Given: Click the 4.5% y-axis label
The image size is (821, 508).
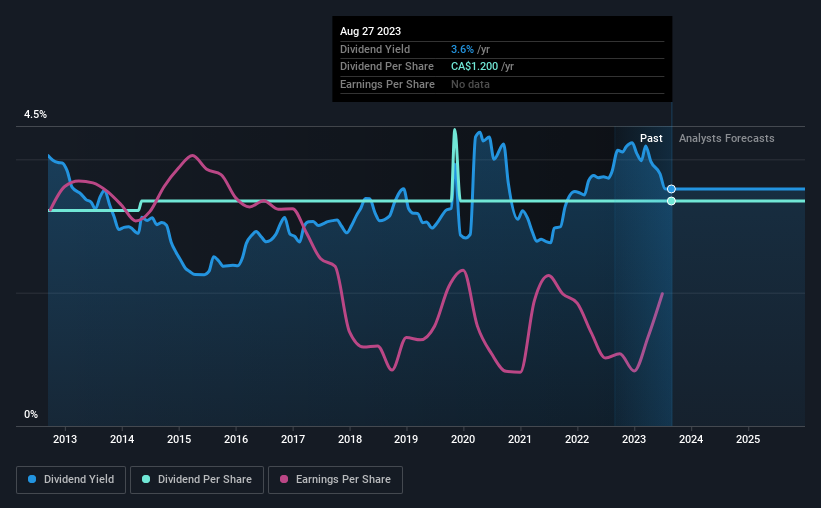Looking at the screenshot, I should [x=35, y=114].
